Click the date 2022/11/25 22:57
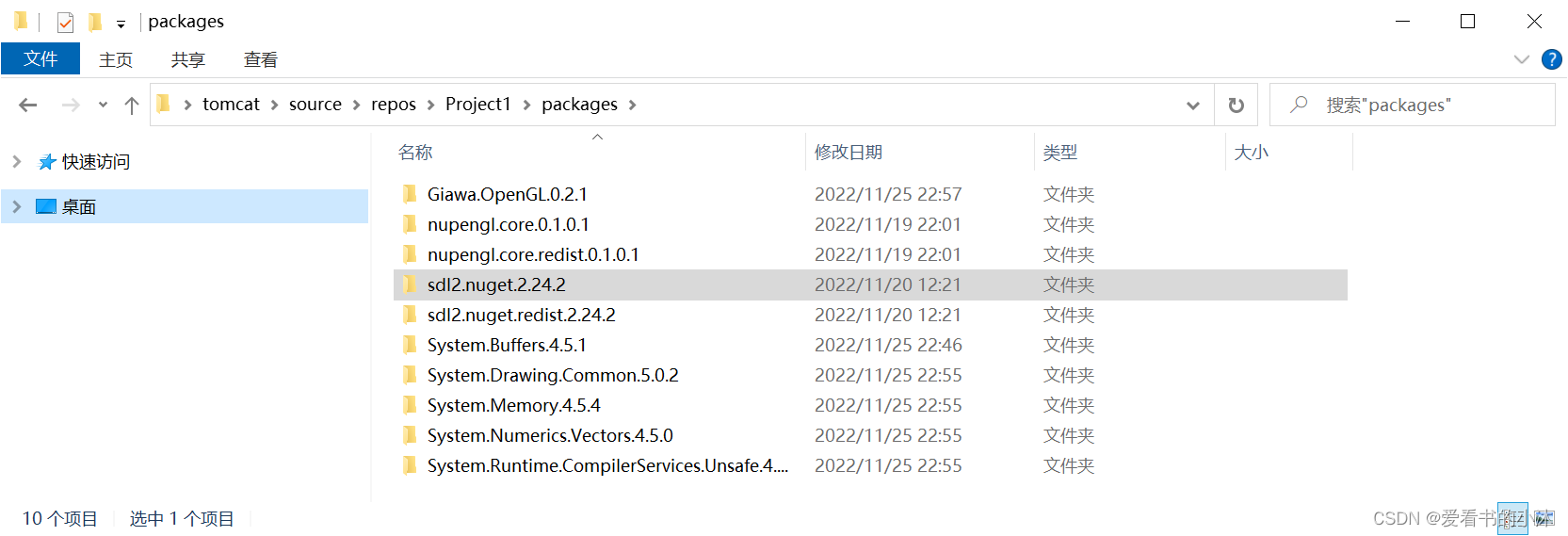The width and height of the screenshot is (1568, 536). click(x=888, y=194)
